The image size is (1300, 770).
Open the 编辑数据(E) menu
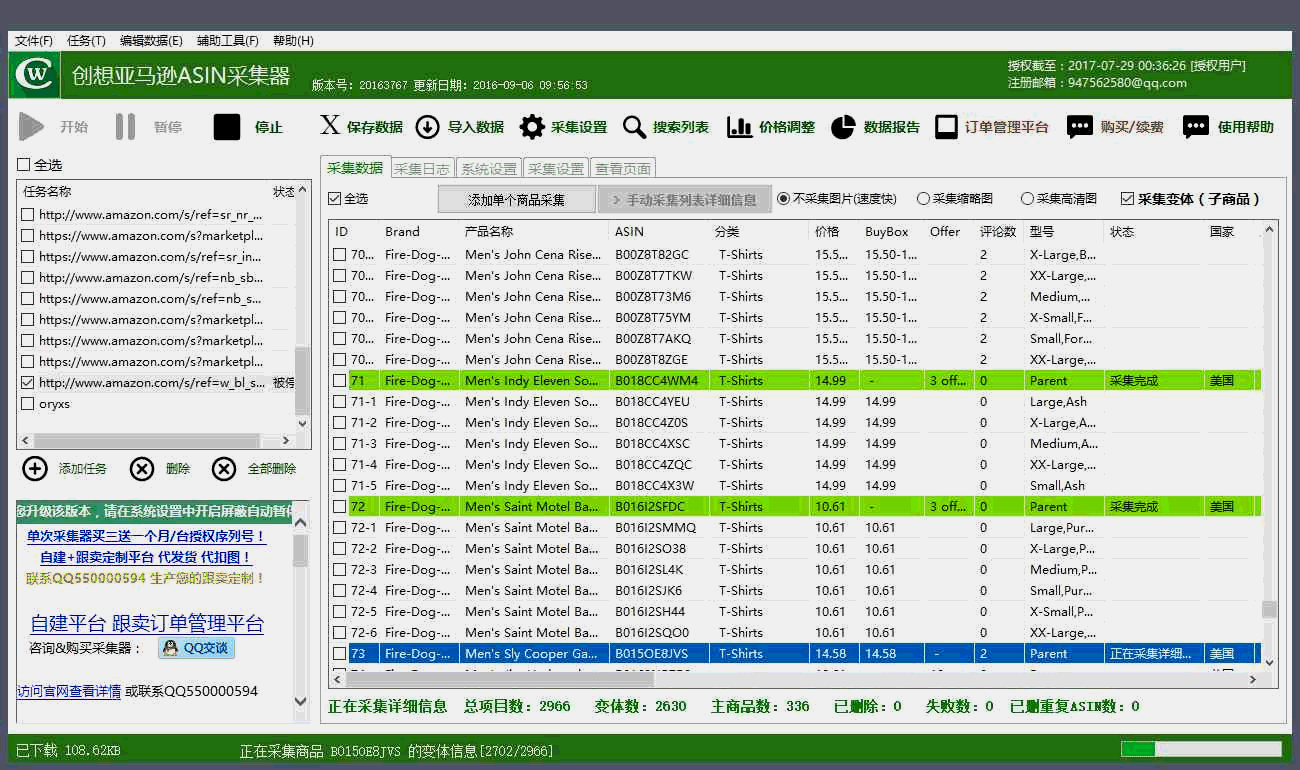(x=151, y=41)
